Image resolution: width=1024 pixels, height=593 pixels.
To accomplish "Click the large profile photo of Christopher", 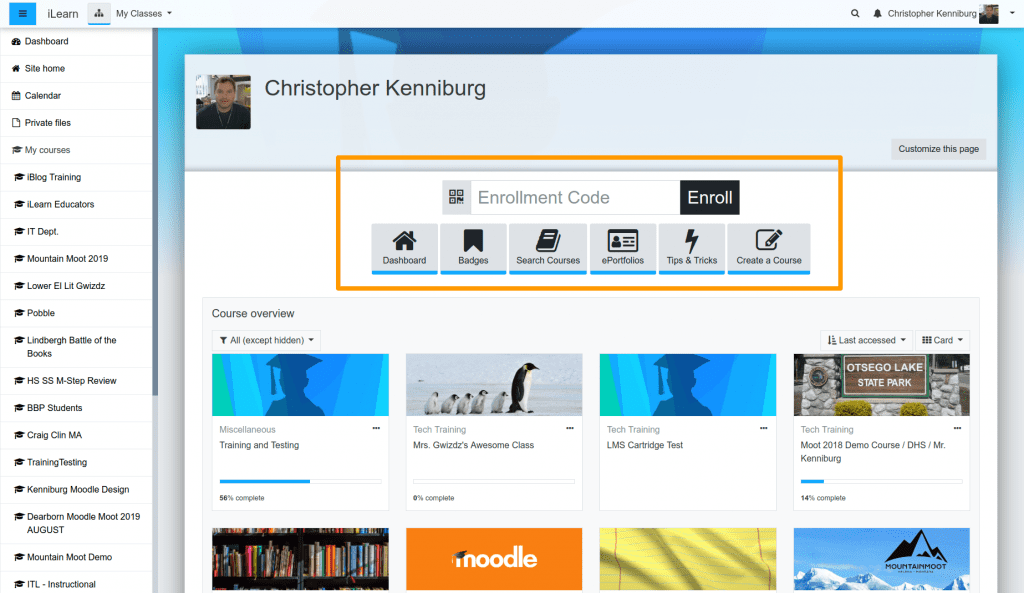I will (x=223, y=102).
